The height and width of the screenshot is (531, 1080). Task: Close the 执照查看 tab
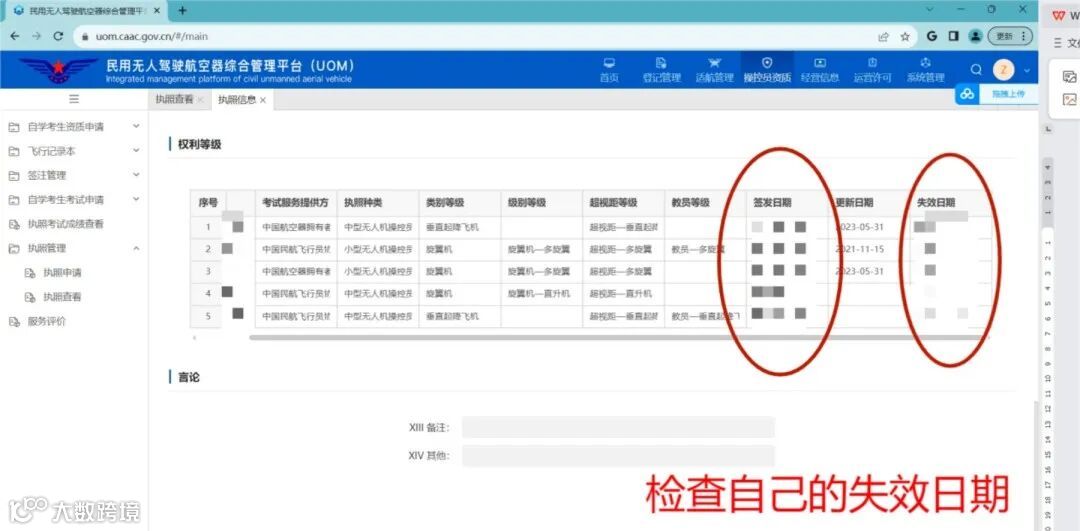200,100
